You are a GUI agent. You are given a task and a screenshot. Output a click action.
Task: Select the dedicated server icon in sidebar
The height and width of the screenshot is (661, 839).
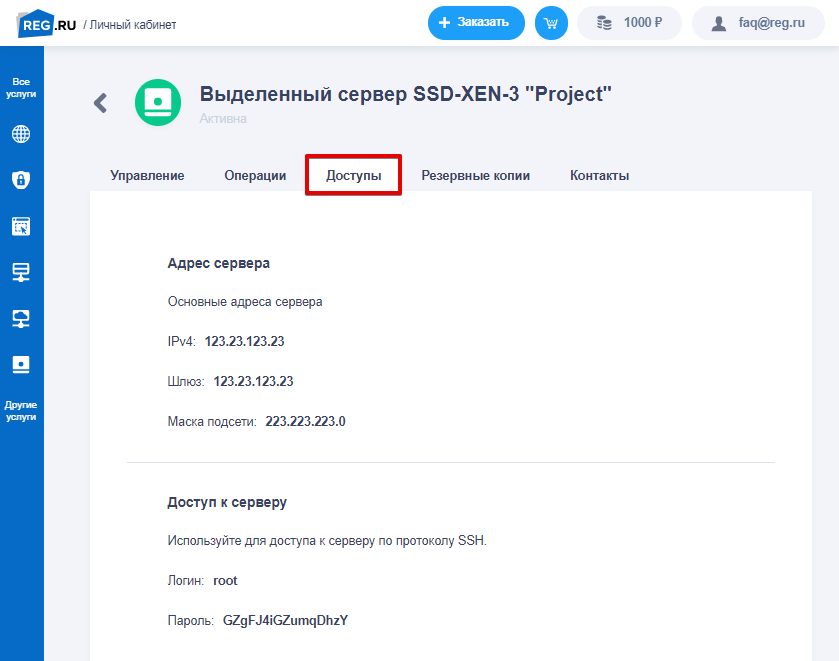(21, 364)
